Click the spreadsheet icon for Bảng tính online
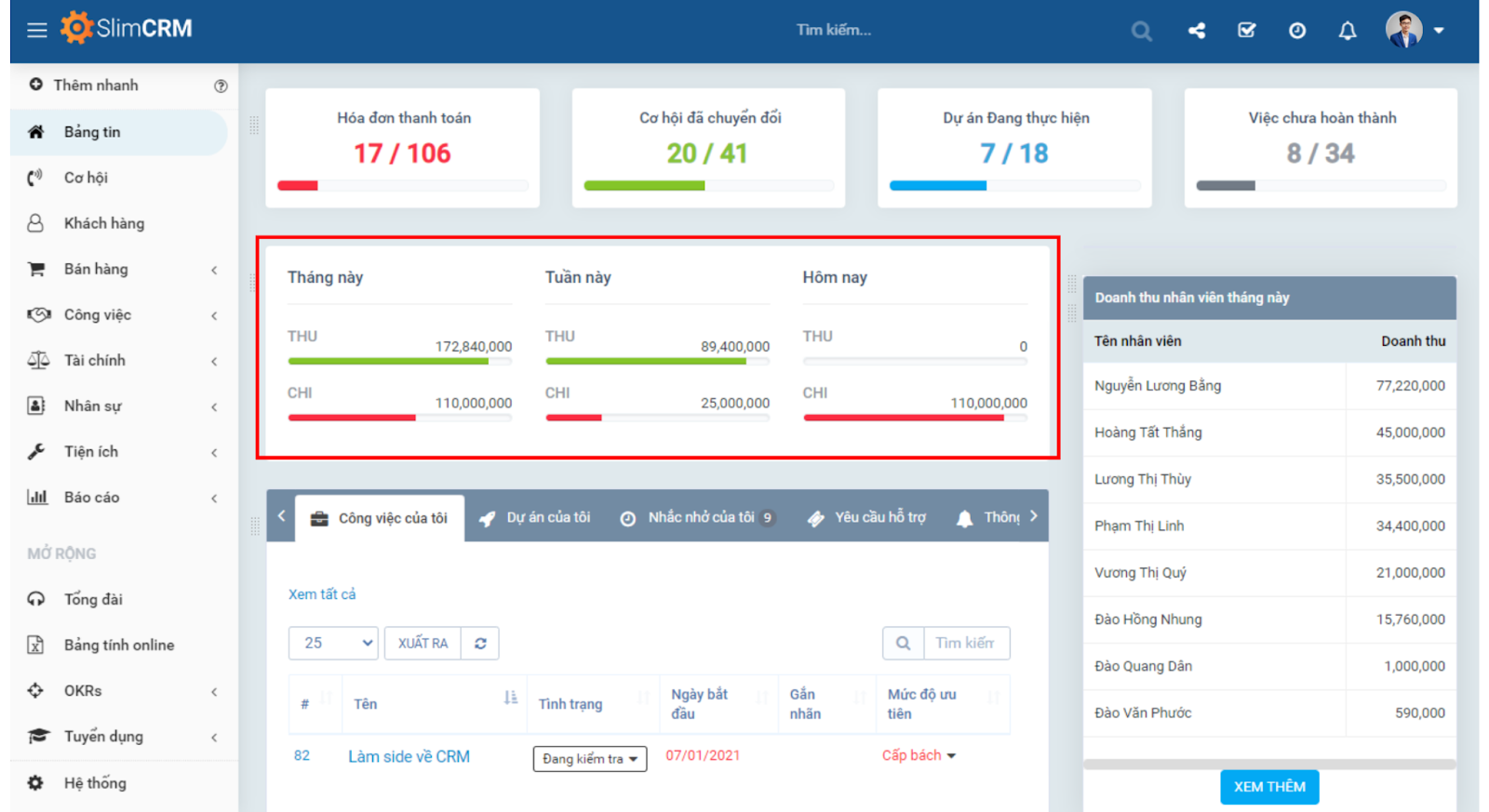This screenshot has width=1489, height=812. 35,645
